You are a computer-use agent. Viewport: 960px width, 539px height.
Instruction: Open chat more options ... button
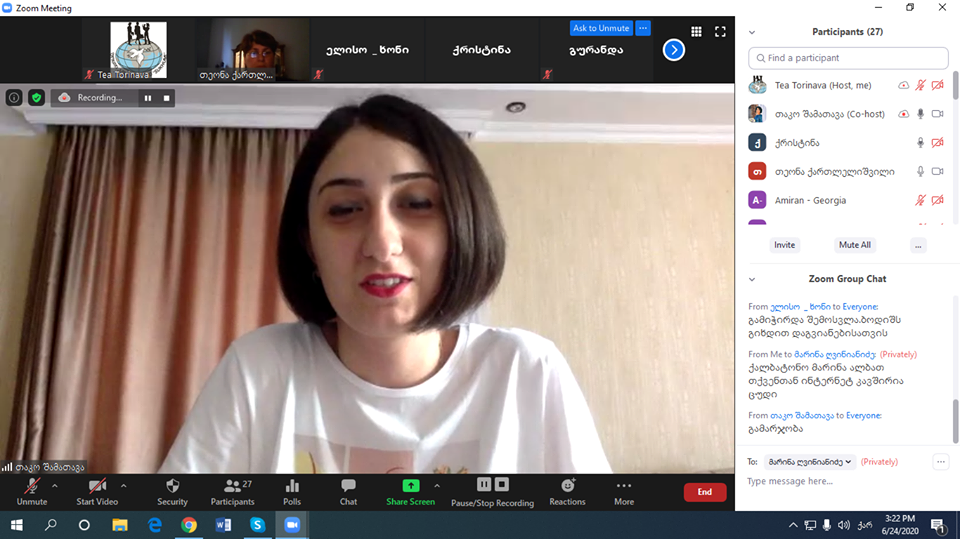[x=940, y=462]
